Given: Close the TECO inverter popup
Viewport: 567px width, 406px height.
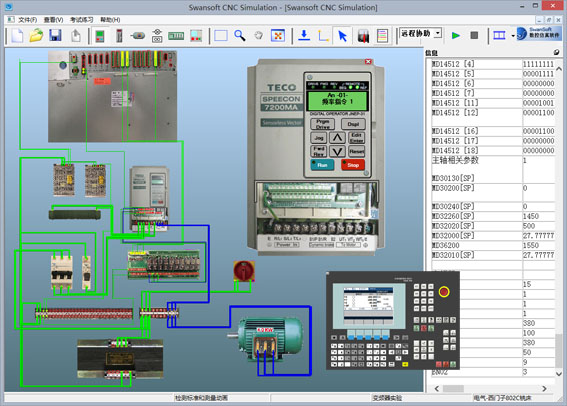Looking at the screenshot, I should pyautogui.click(x=368, y=61).
